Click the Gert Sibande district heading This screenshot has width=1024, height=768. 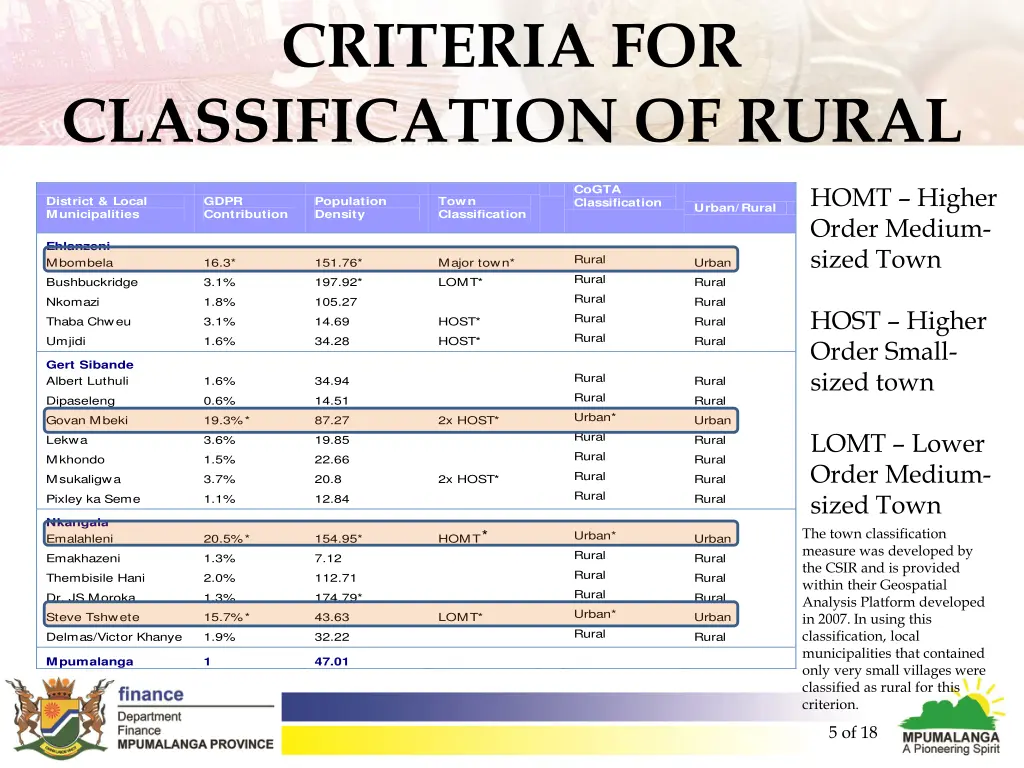pos(90,365)
